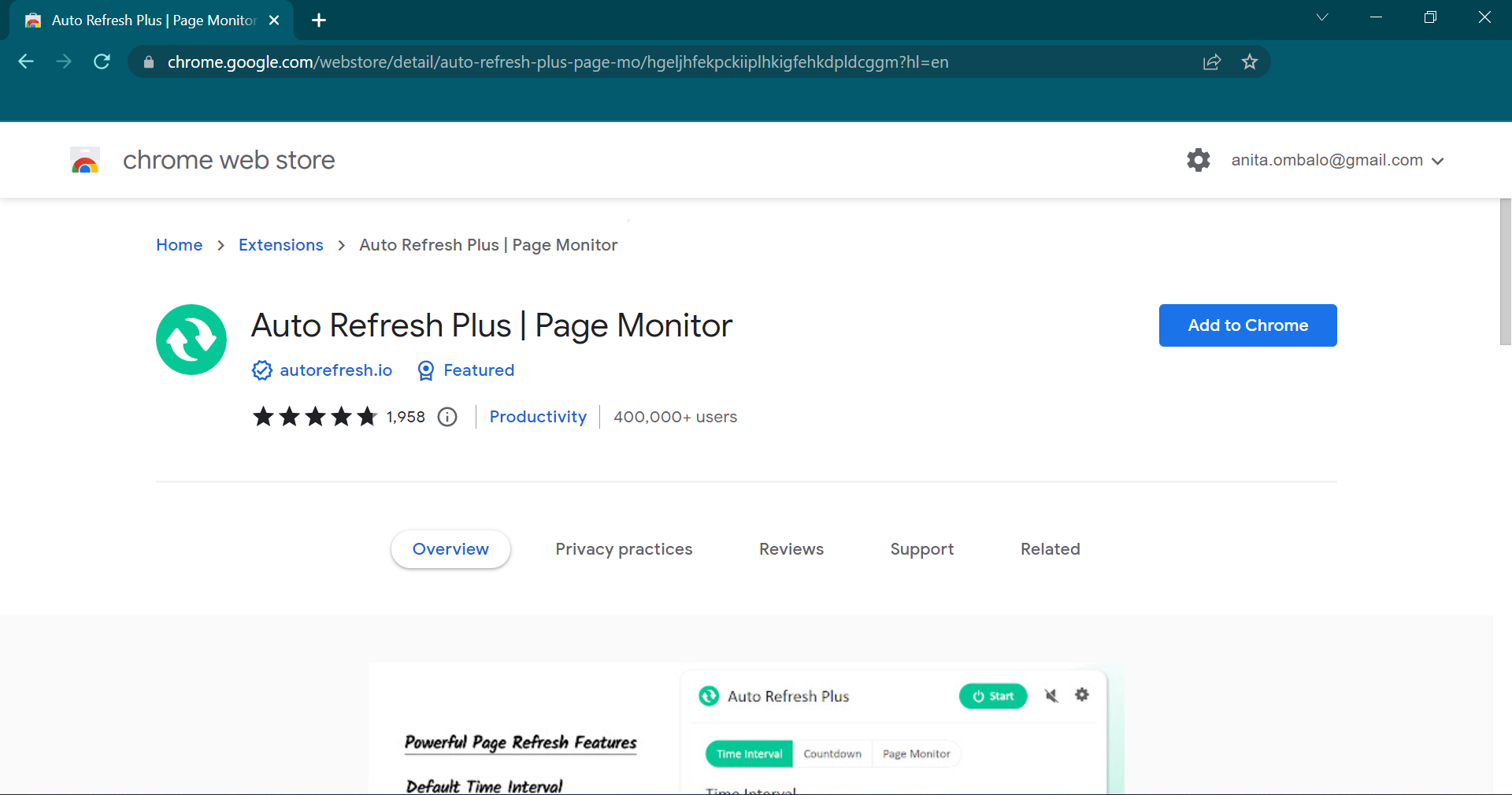Click the chrome web store title text

click(x=229, y=160)
